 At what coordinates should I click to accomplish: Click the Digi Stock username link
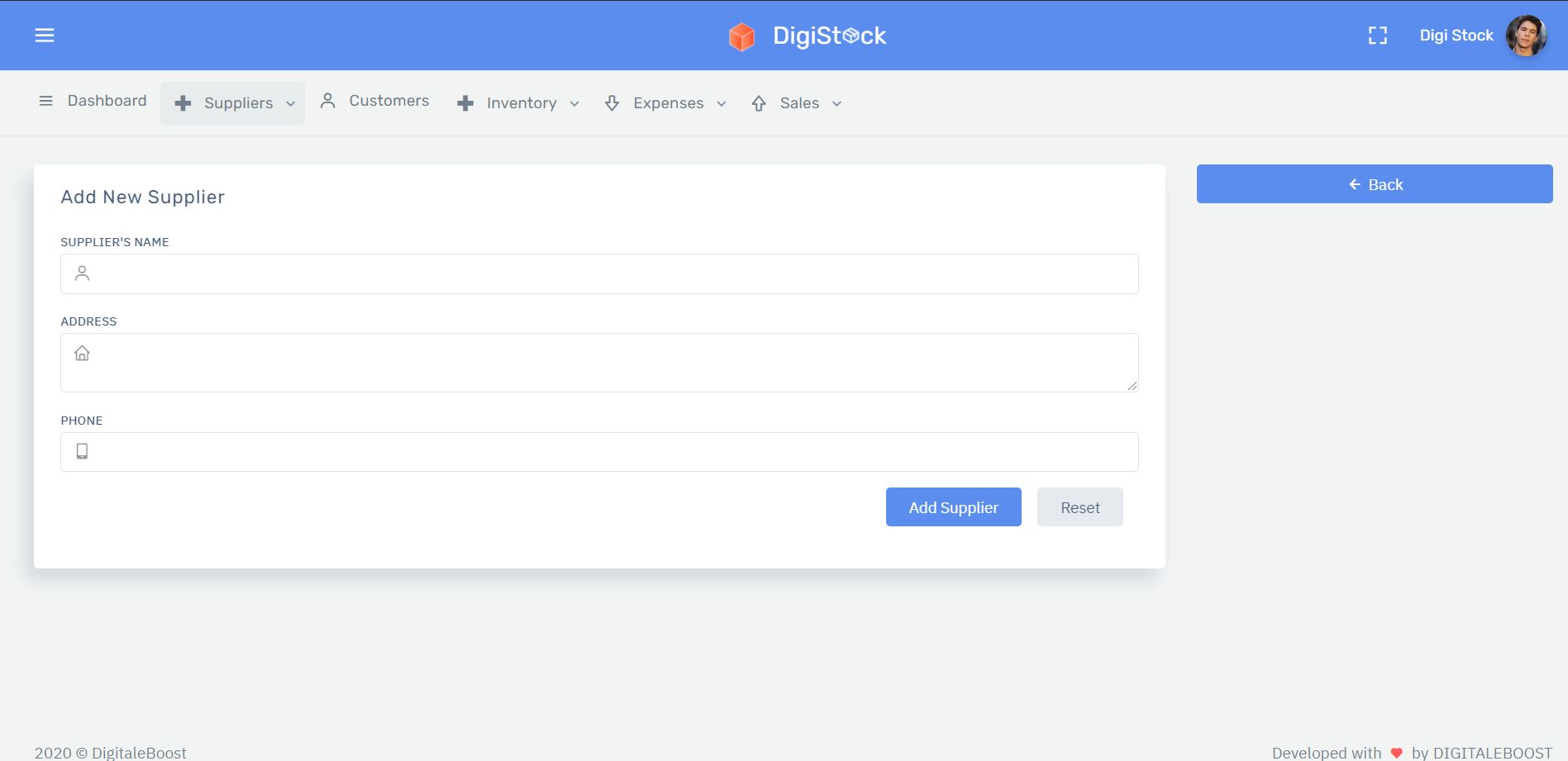pos(1456,36)
